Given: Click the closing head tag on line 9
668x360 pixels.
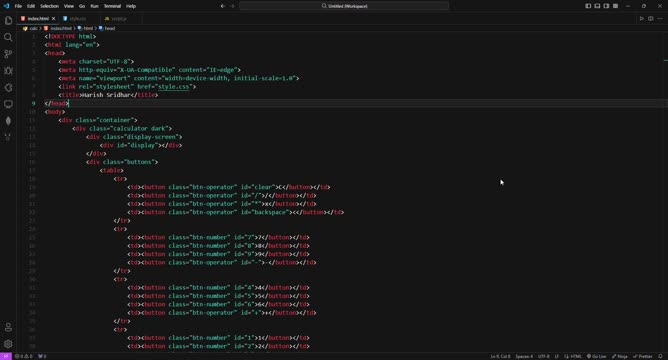Looking at the screenshot, I should (56, 103).
